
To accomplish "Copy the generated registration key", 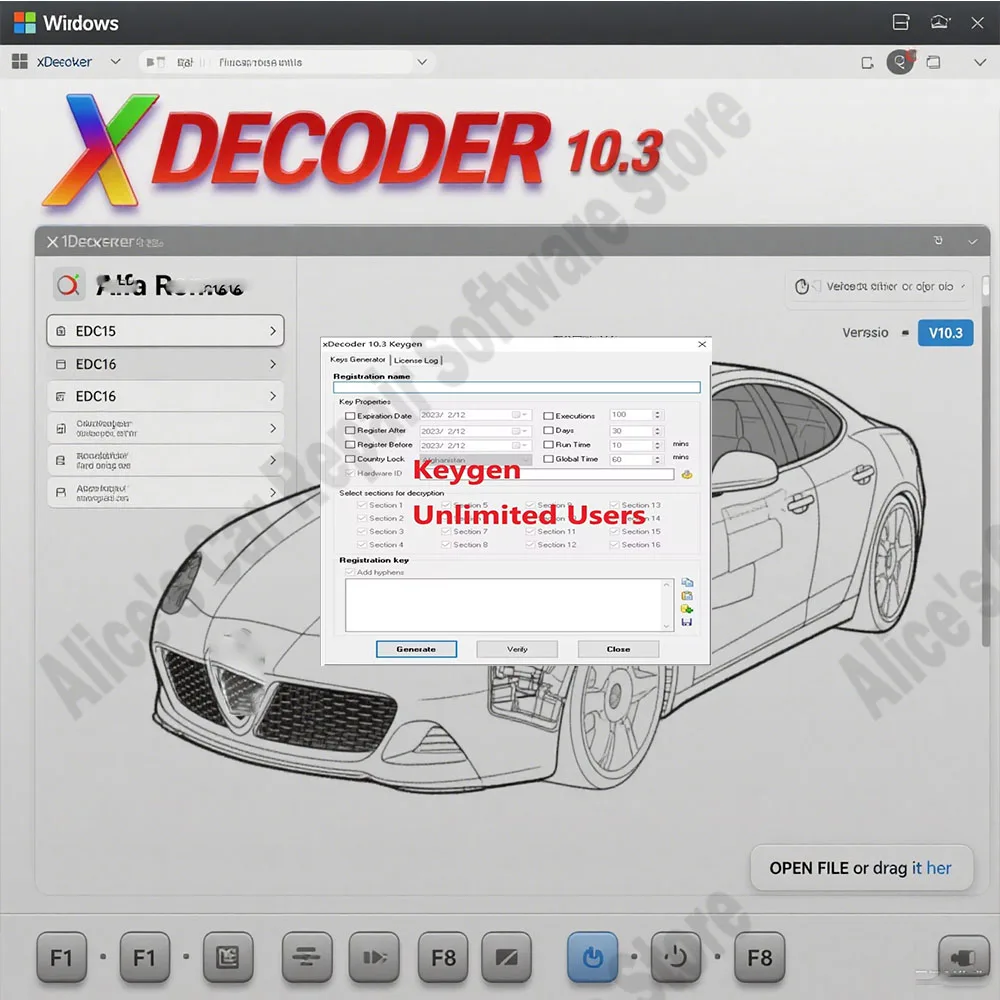I will [x=686, y=583].
